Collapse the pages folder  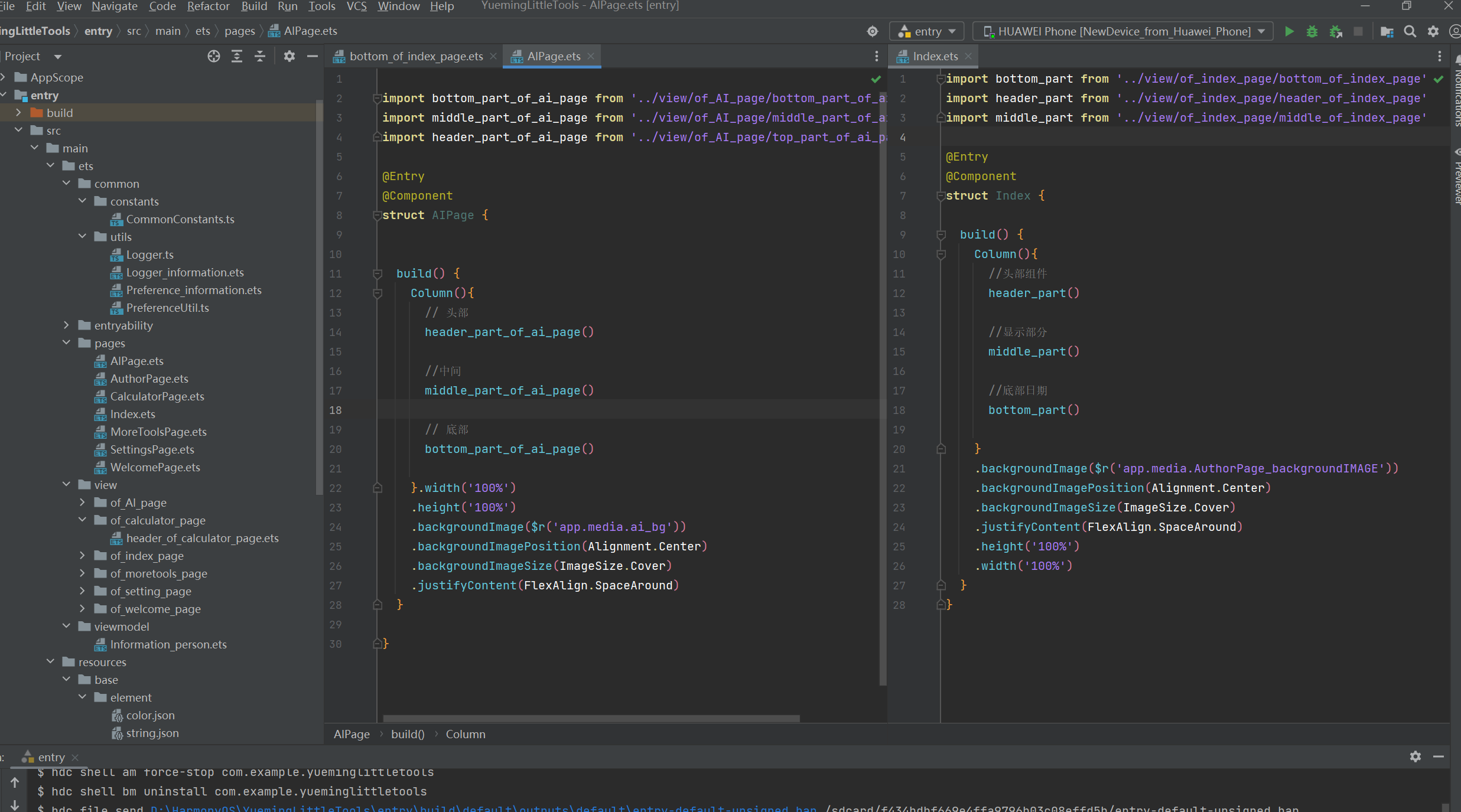click(66, 343)
